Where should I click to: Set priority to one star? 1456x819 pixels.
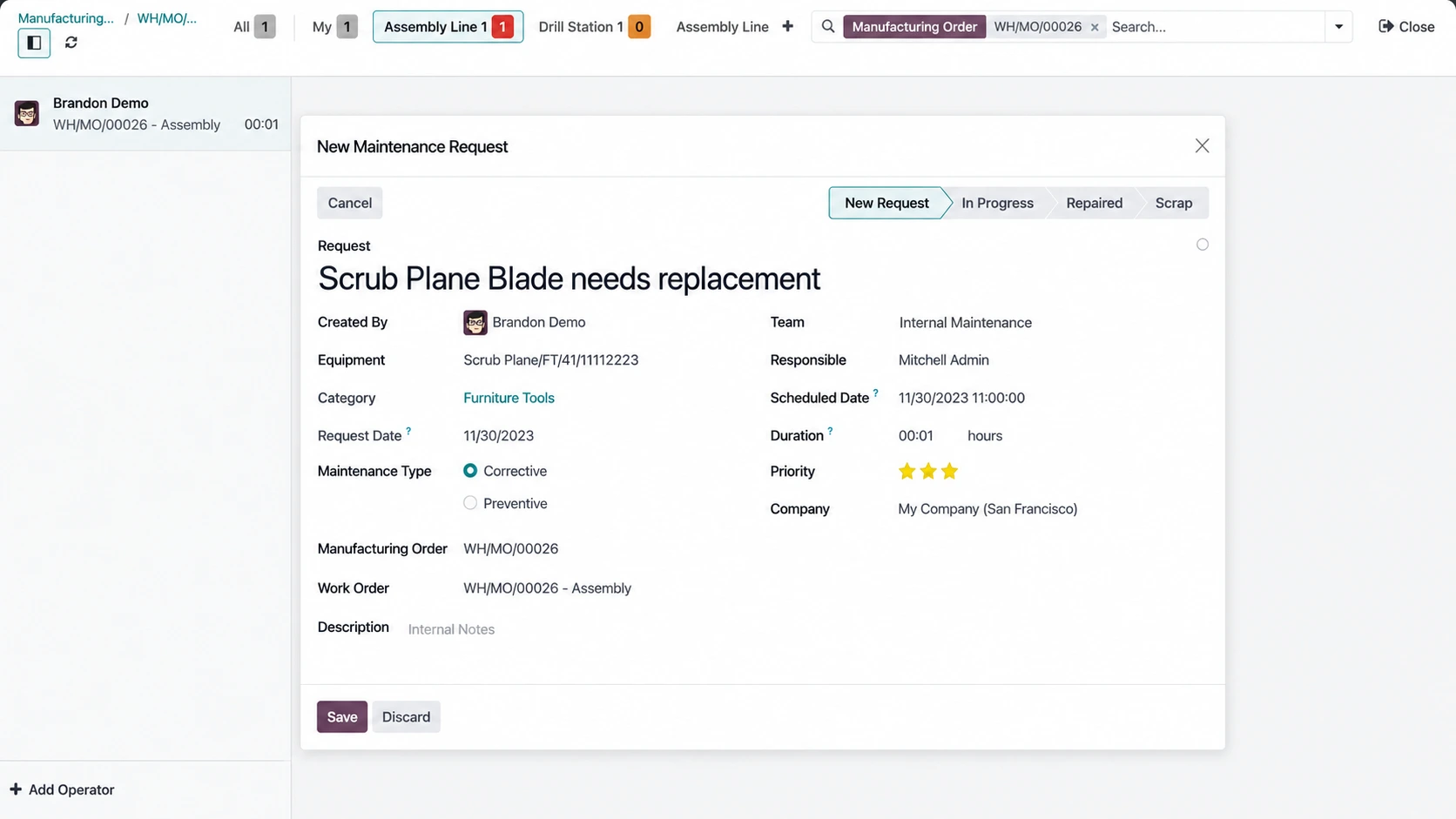coord(907,472)
